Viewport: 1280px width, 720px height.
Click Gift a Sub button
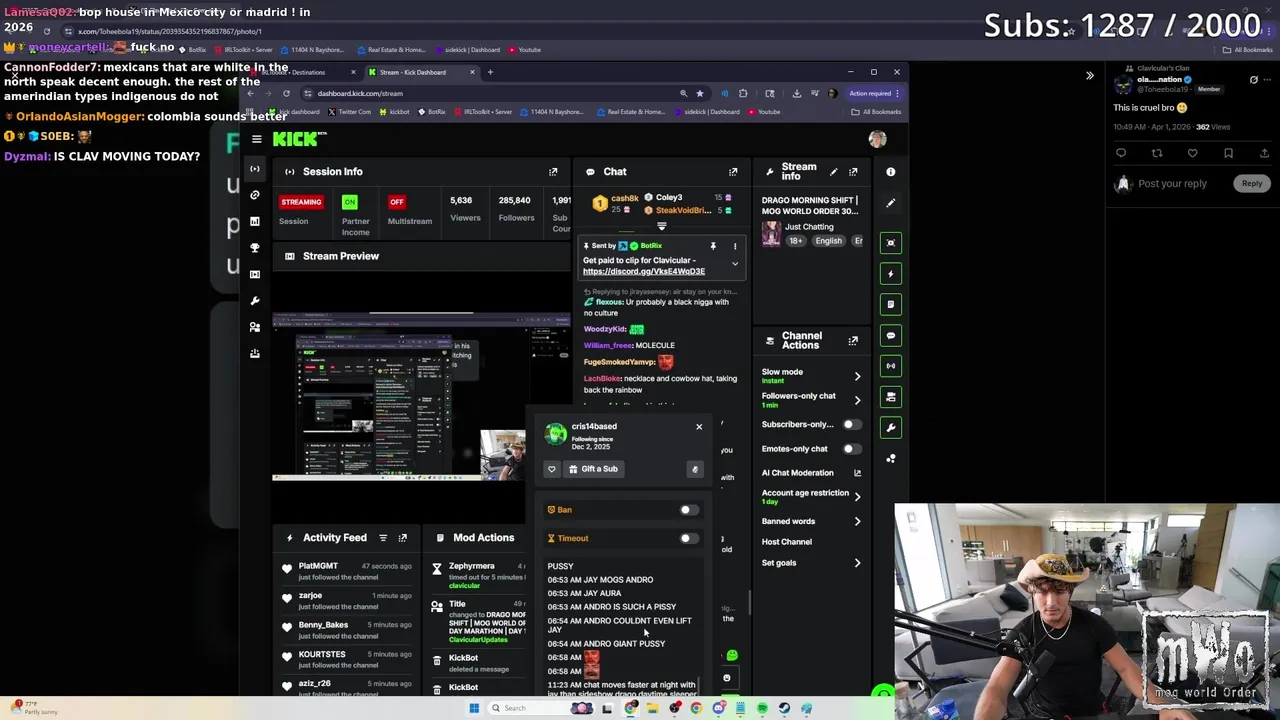click(x=594, y=469)
